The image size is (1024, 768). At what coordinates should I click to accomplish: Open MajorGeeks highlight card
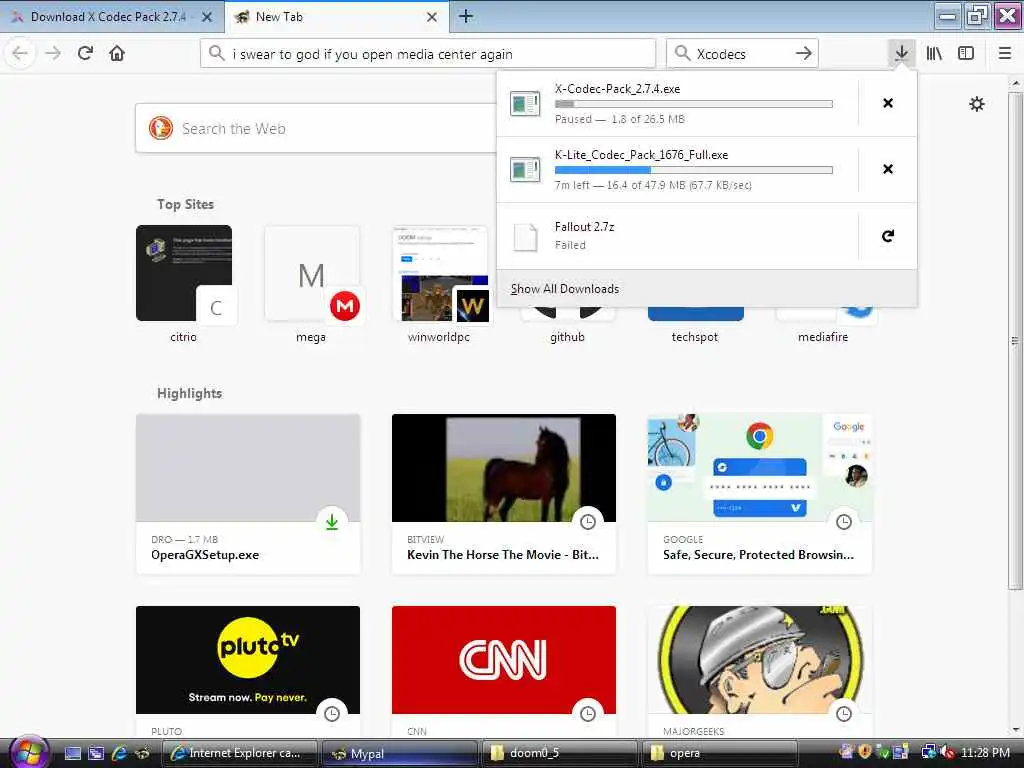click(x=760, y=671)
